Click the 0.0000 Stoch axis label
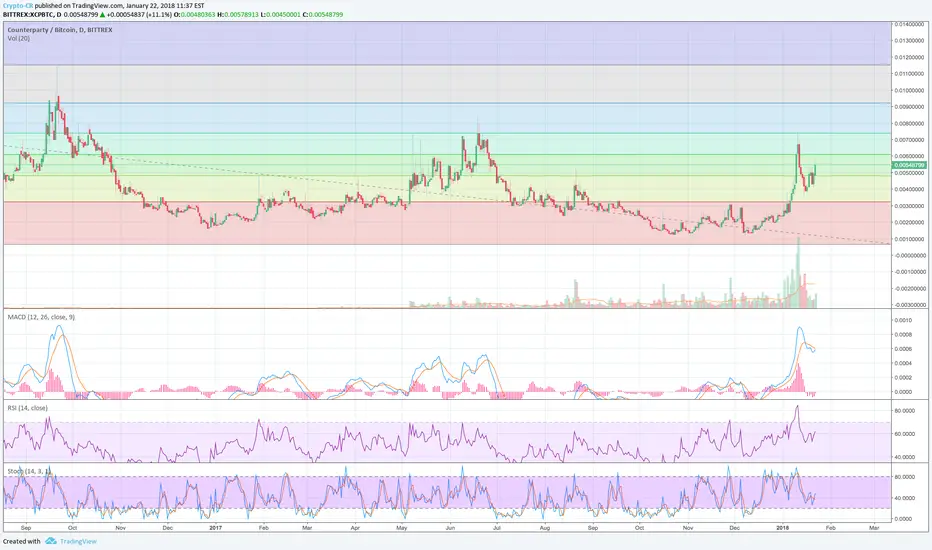Image resolution: width=932 pixels, height=550 pixels. [x=904, y=518]
